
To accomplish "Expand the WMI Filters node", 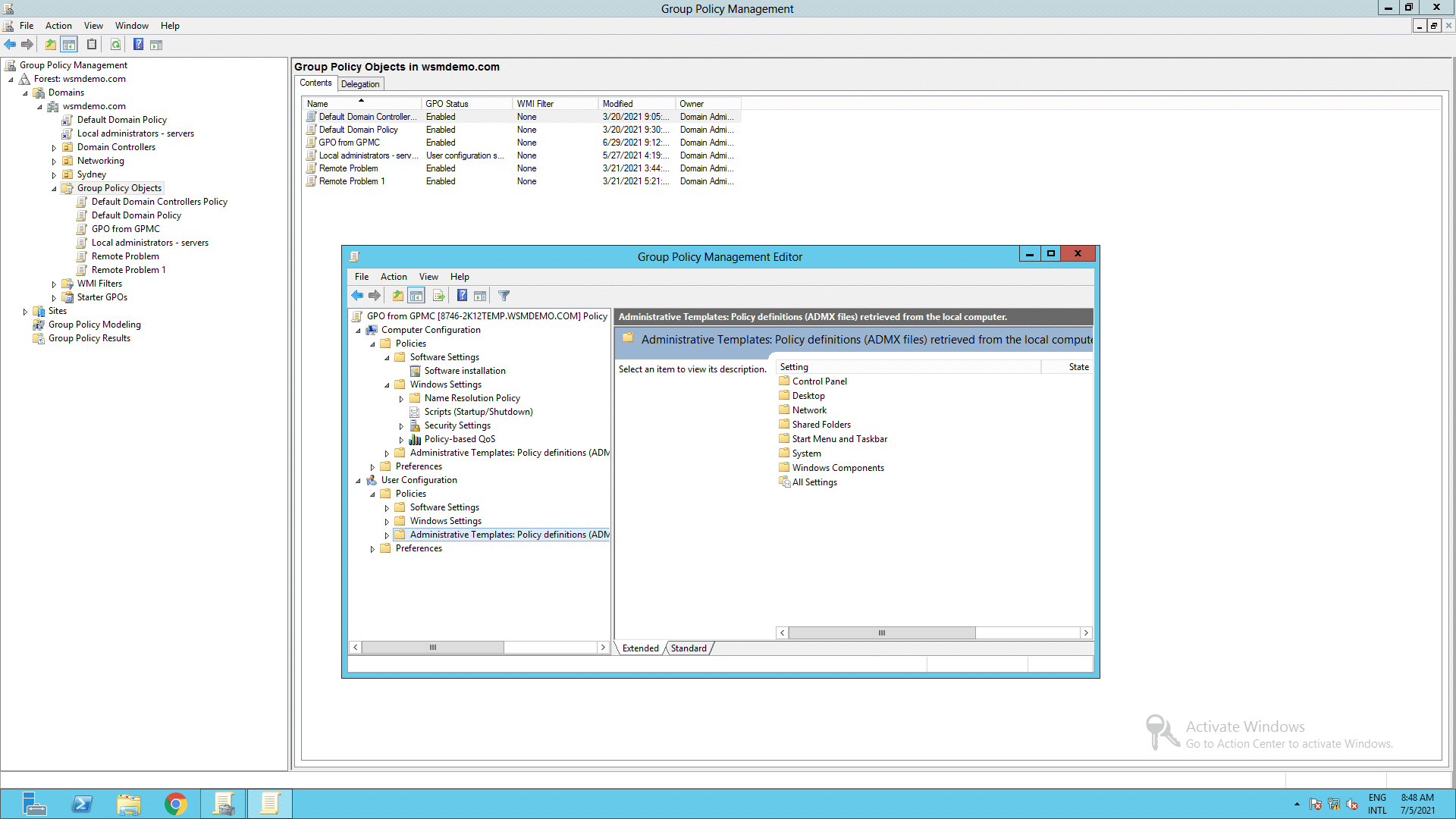I will coord(54,284).
